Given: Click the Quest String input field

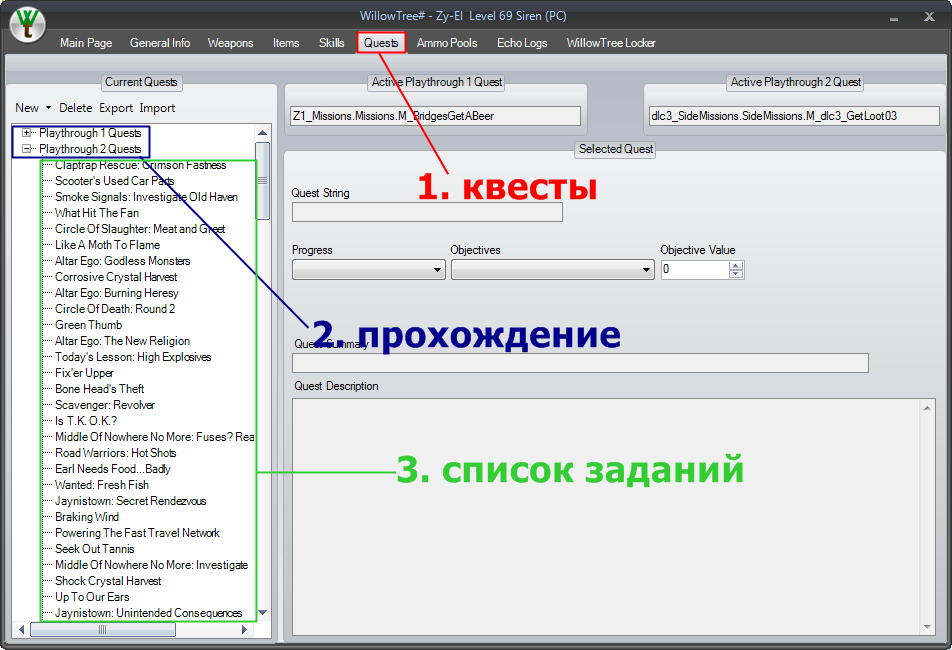Looking at the screenshot, I should pyautogui.click(x=427, y=212).
